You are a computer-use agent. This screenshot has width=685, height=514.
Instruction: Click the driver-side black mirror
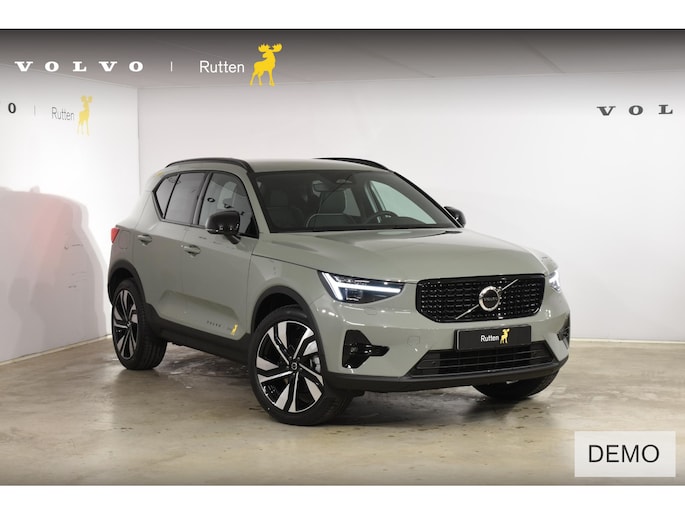coord(224,223)
